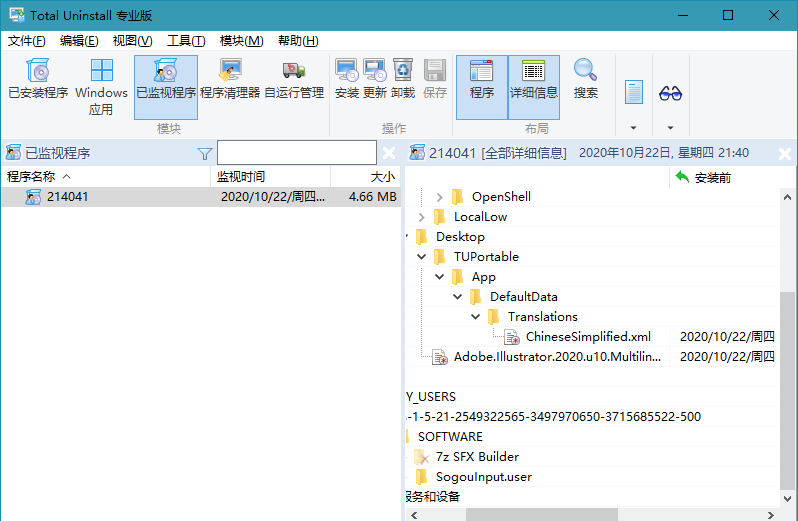The image size is (798, 521).
Task: Select the OpenShell folder item
Action: pyautogui.click(x=501, y=197)
